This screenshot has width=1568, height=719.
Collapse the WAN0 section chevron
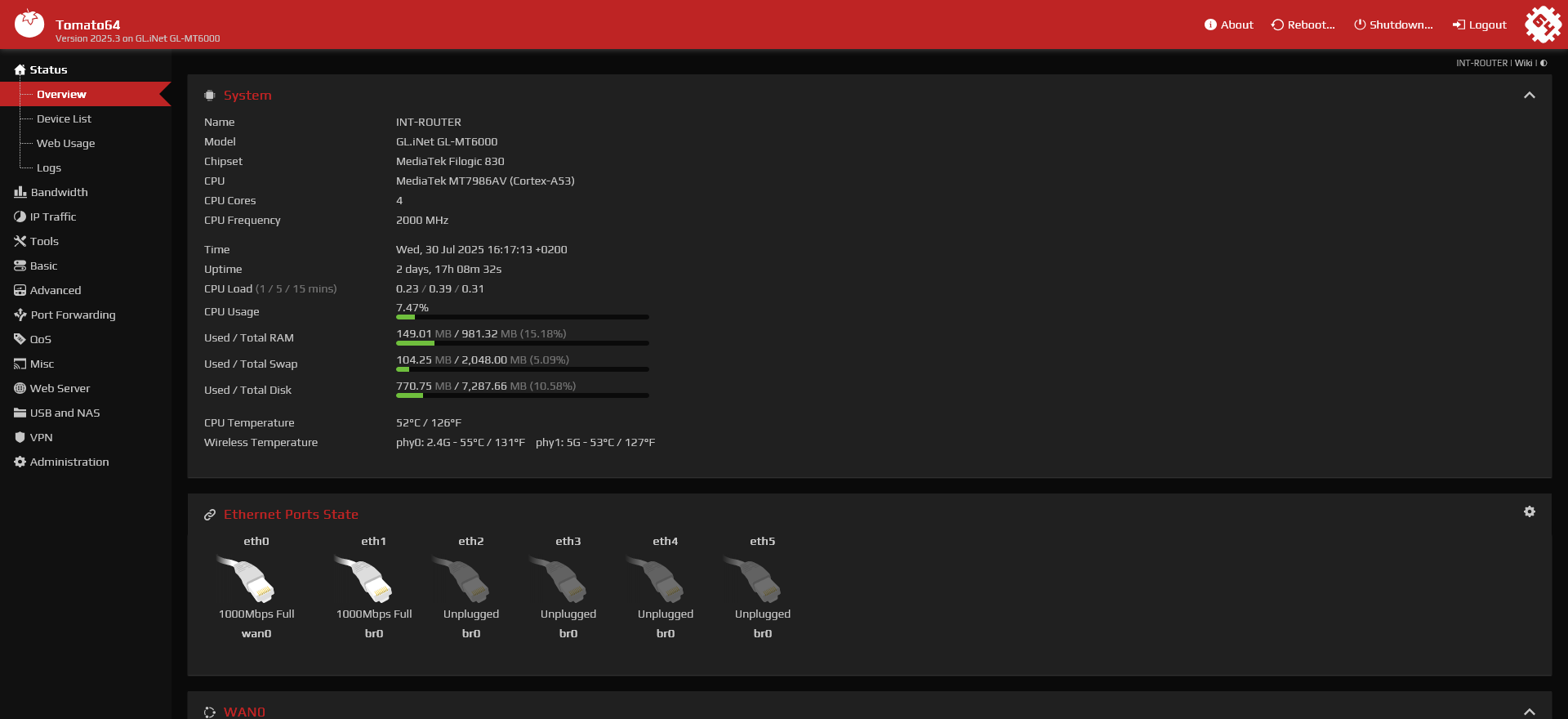pos(1530,712)
